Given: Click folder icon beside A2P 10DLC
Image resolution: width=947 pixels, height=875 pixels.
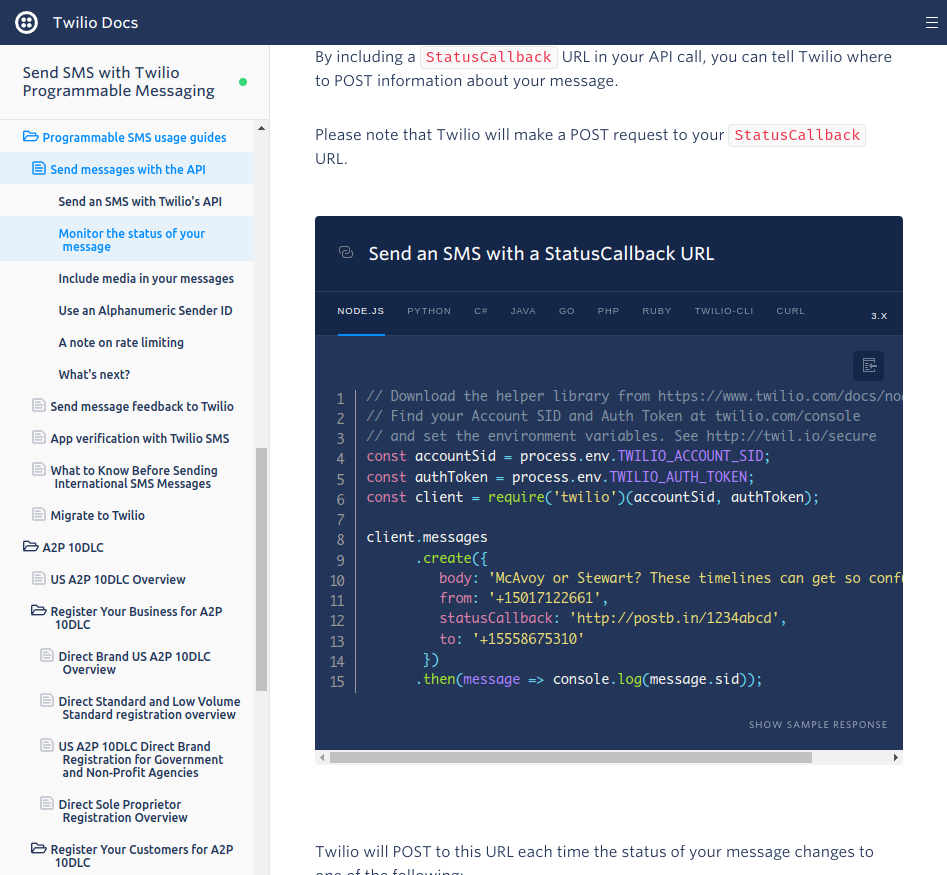Looking at the screenshot, I should (30, 546).
